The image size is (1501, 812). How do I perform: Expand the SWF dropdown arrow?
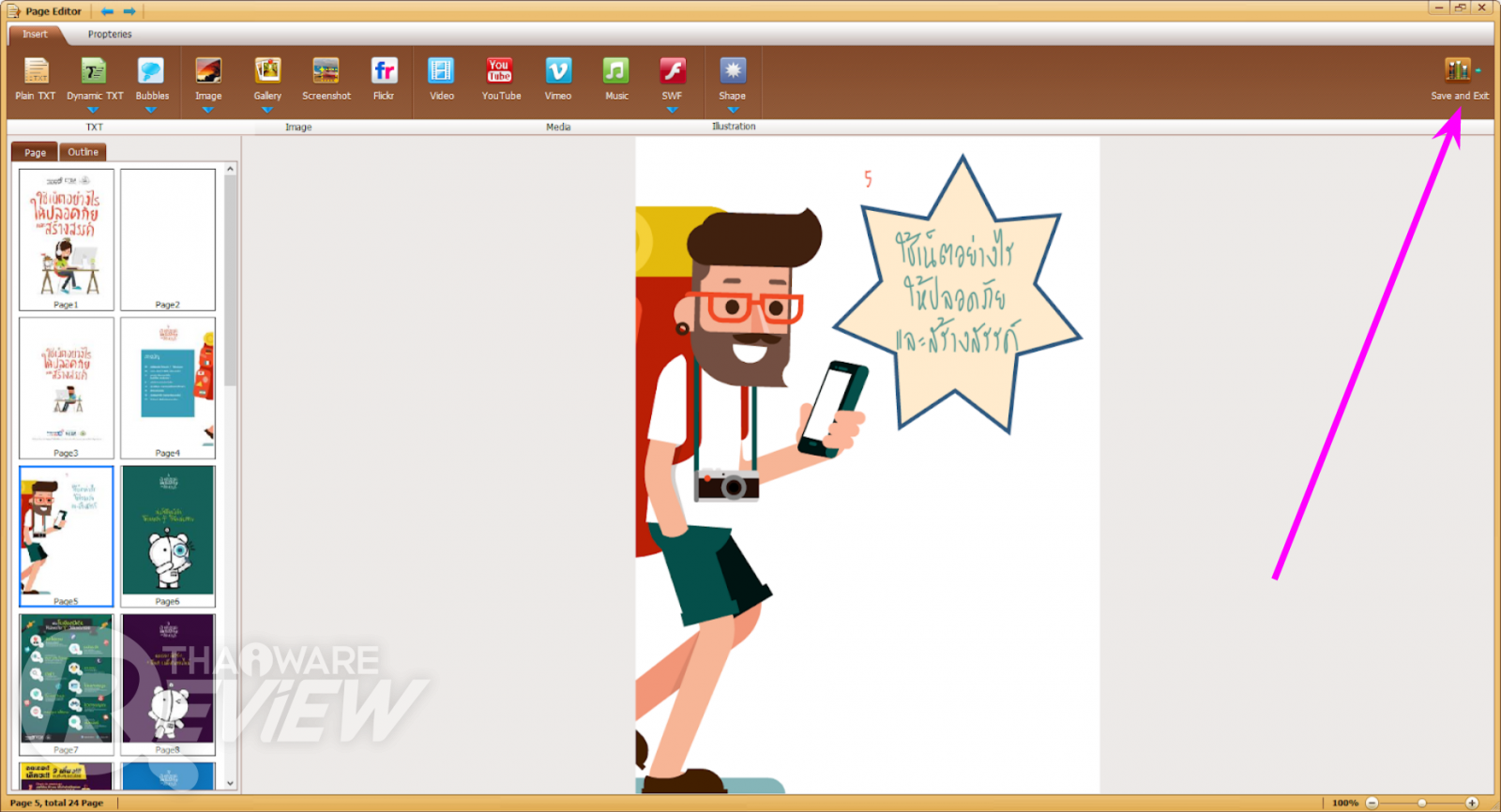[672, 110]
